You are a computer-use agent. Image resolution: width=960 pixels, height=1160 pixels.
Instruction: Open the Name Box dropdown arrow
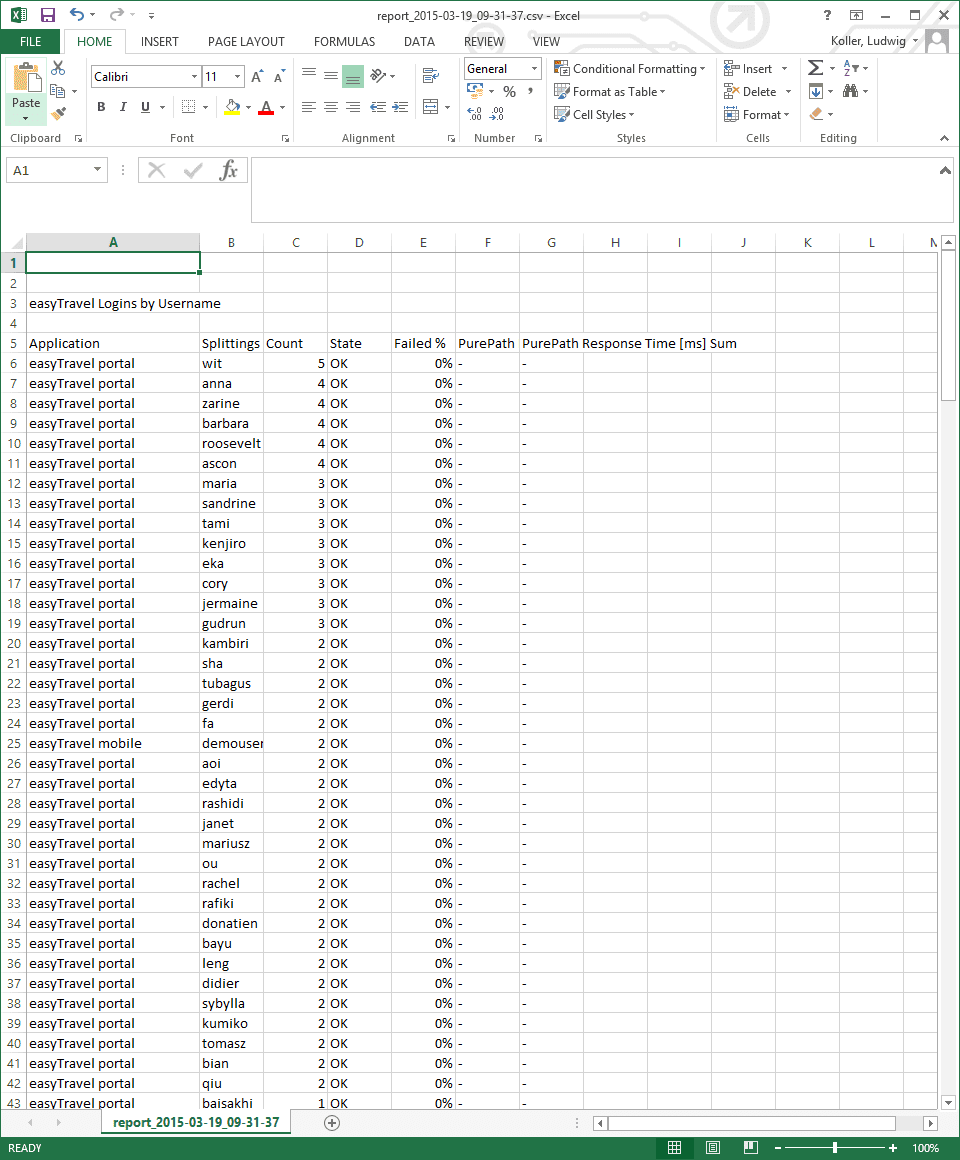(x=97, y=170)
